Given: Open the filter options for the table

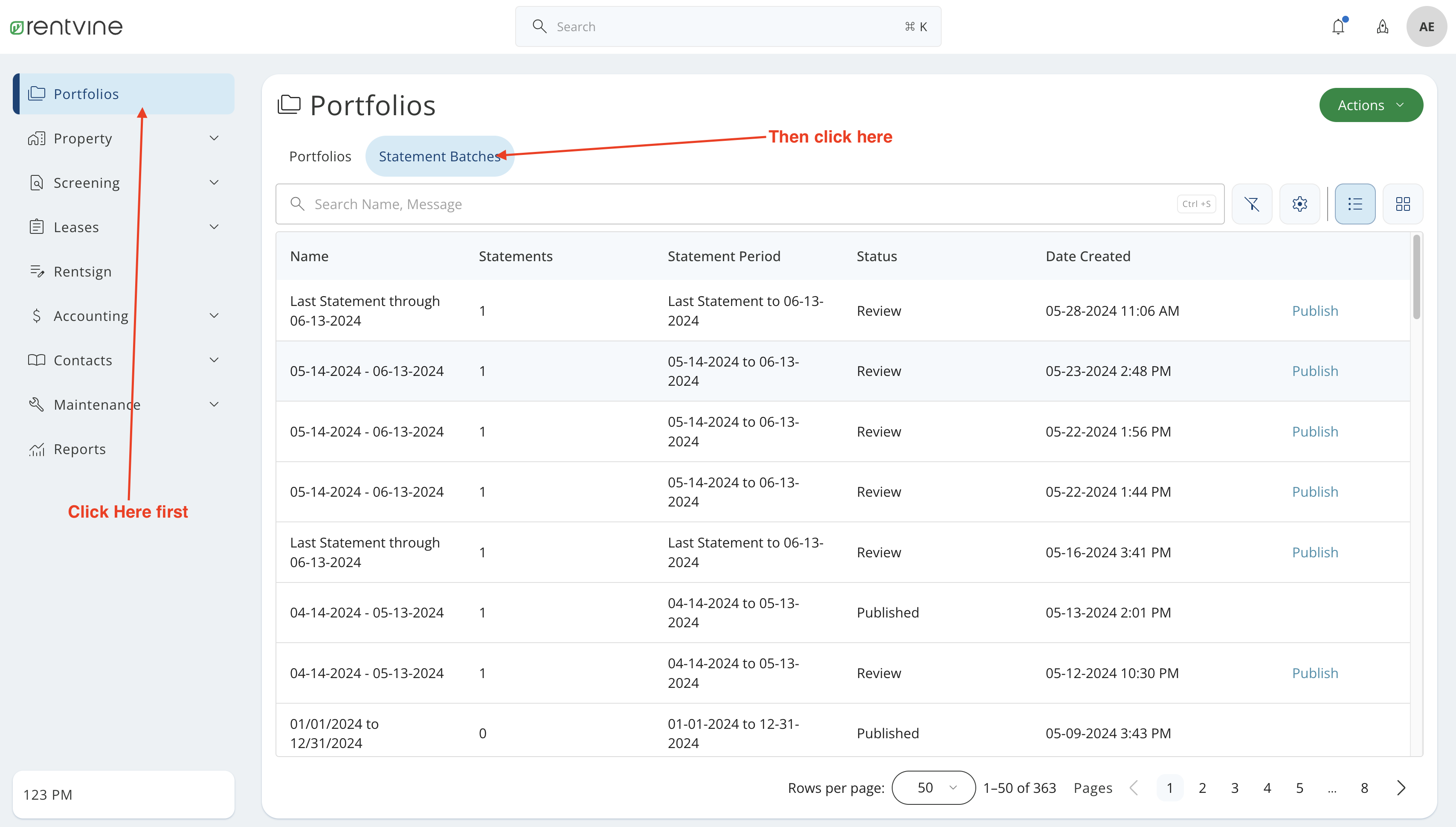Looking at the screenshot, I should pyautogui.click(x=1252, y=204).
